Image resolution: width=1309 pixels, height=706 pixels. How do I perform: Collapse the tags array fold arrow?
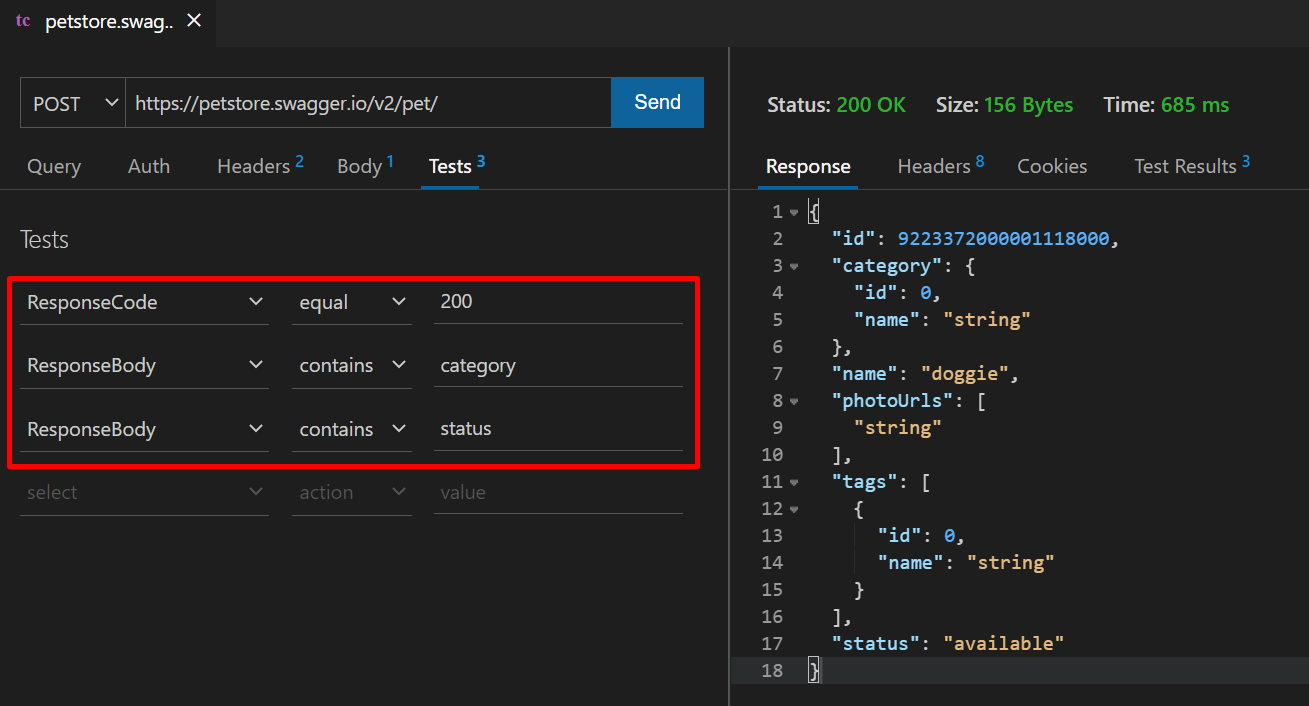(x=794, y=482)
